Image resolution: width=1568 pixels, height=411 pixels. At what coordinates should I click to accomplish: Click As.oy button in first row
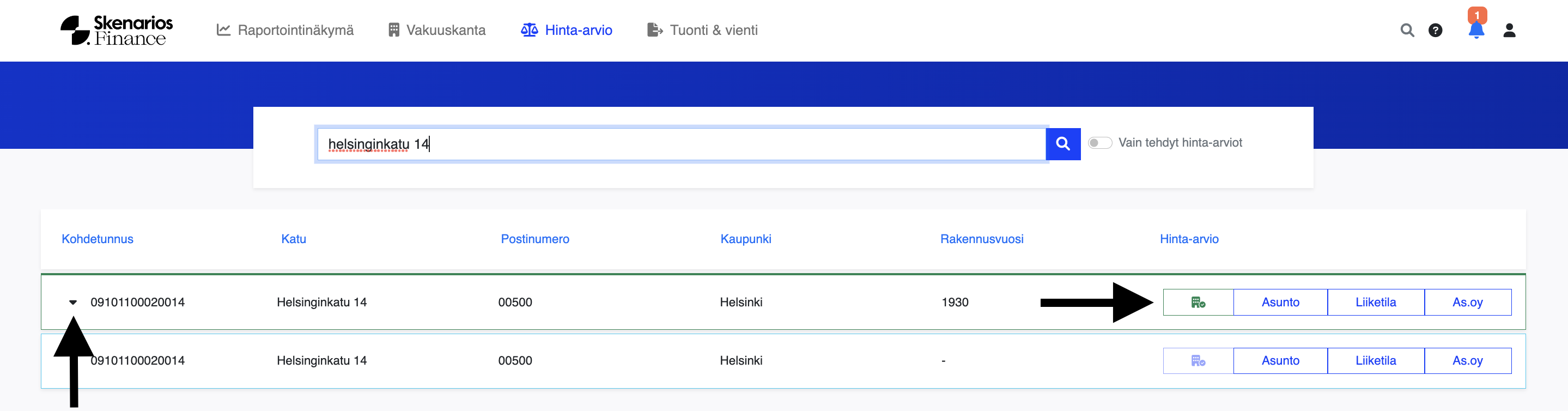(x=1467, y=302)
